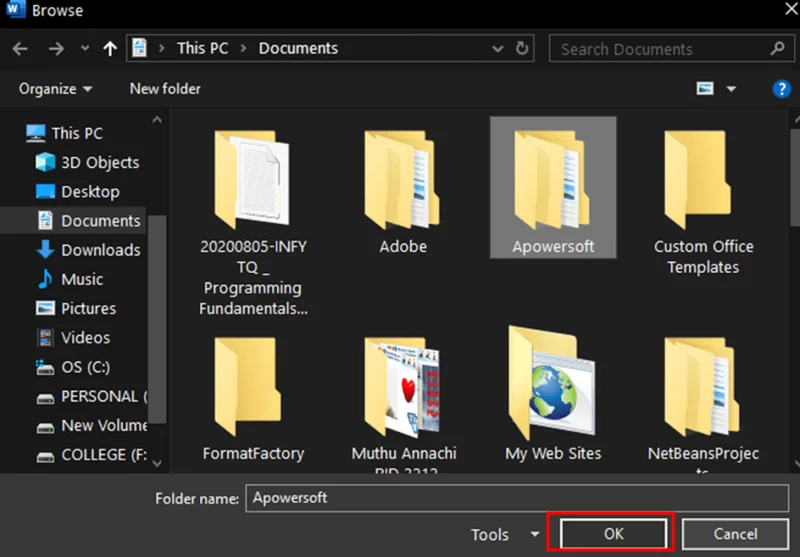The height and width of the screenshot is (557, 800).
Task: Go up one folder level
Action: (110, 48)
